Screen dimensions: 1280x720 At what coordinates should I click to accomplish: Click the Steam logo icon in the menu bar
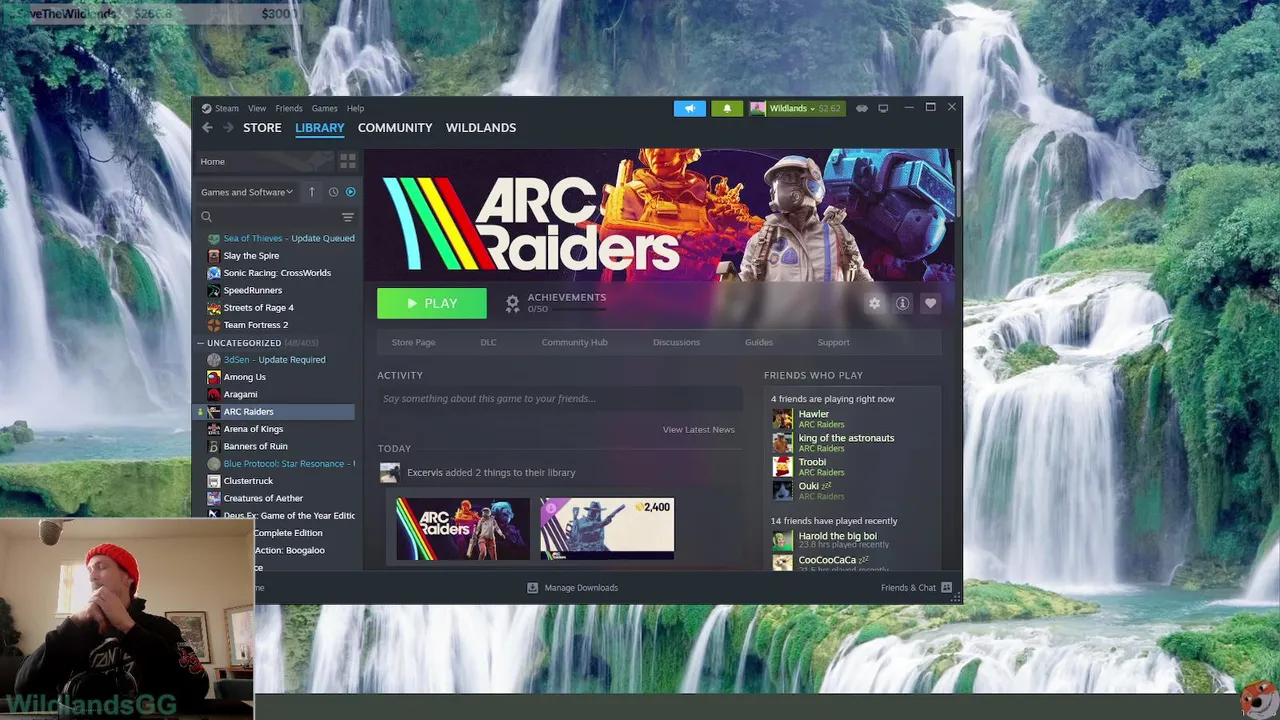(206, 108)
